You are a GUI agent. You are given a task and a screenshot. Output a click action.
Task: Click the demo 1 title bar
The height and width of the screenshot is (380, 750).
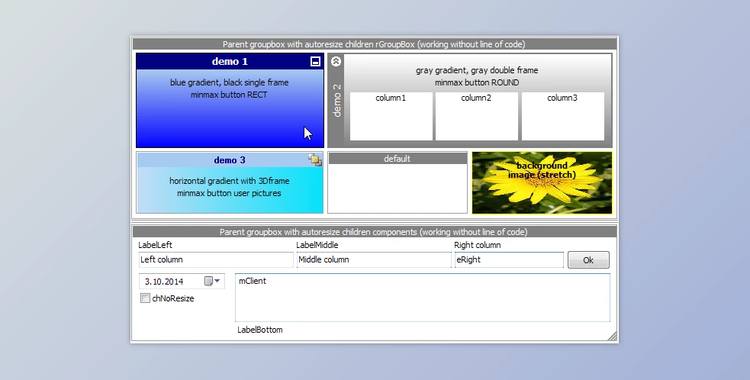(x=230, y=61)
